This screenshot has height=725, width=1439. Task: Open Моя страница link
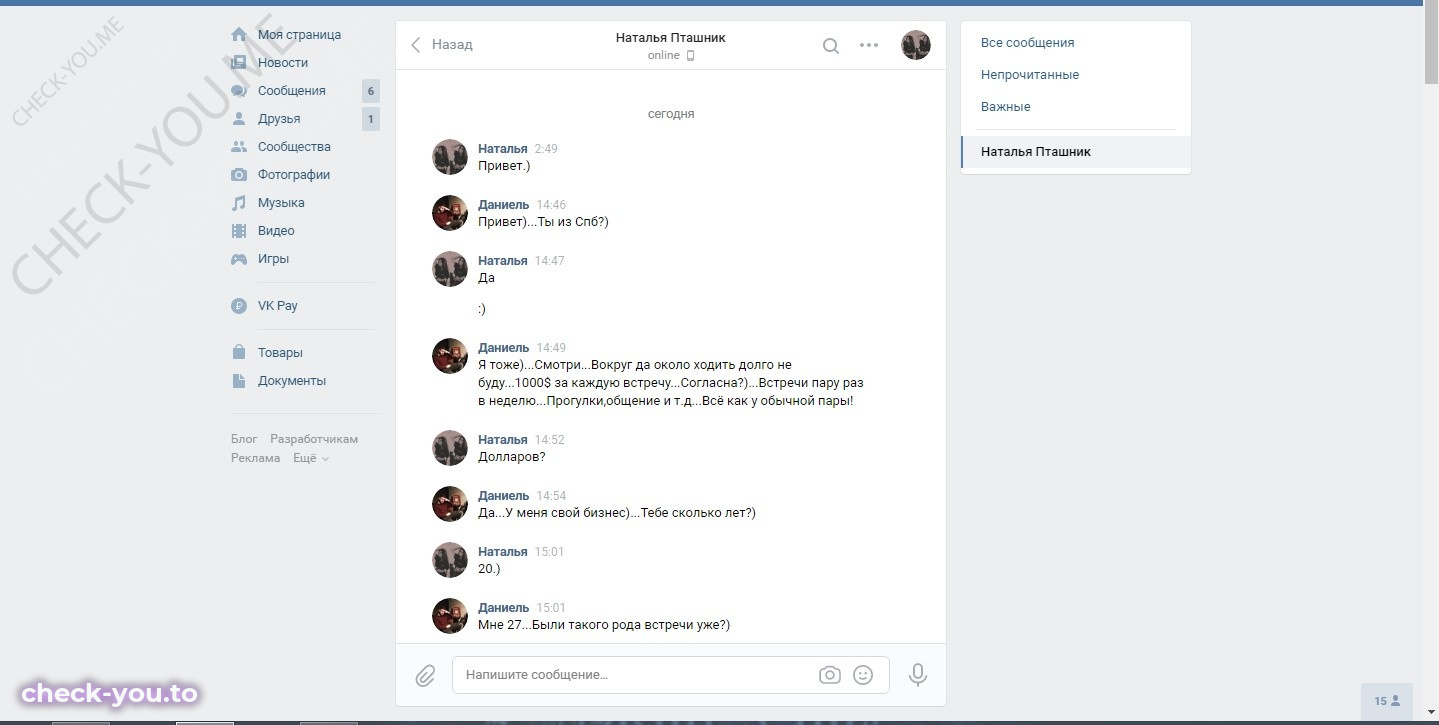click(x=299, y=35)
